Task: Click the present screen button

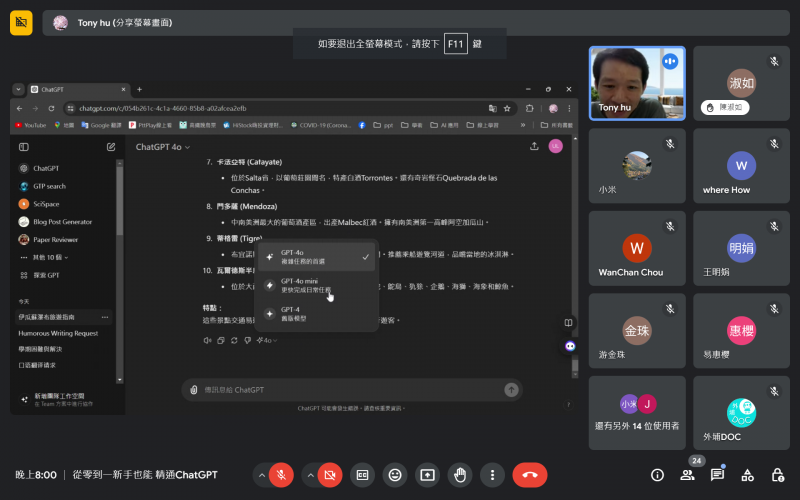Action: tap(428, 475)
